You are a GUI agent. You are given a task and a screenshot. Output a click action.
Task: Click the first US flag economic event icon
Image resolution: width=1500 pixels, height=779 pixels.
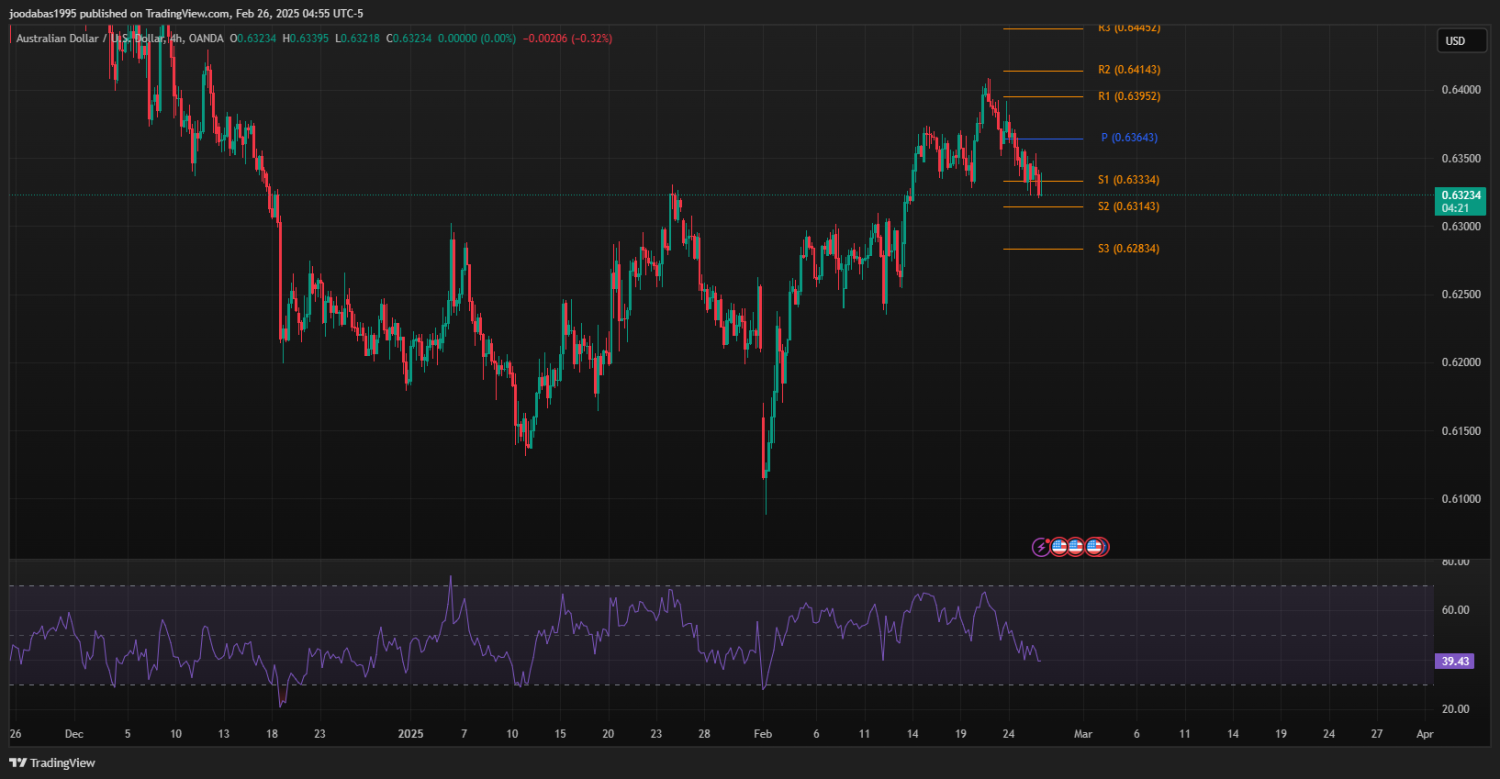1059,547
